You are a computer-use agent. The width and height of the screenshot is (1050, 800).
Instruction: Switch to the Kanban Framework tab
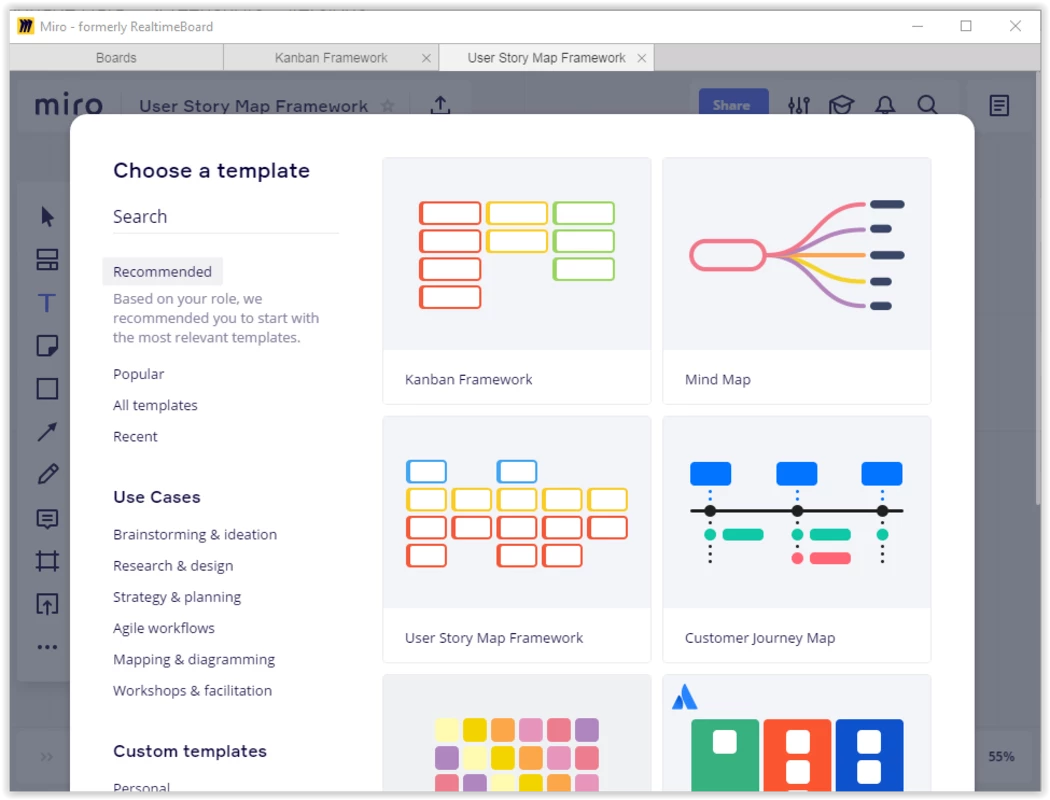(330, 58)
